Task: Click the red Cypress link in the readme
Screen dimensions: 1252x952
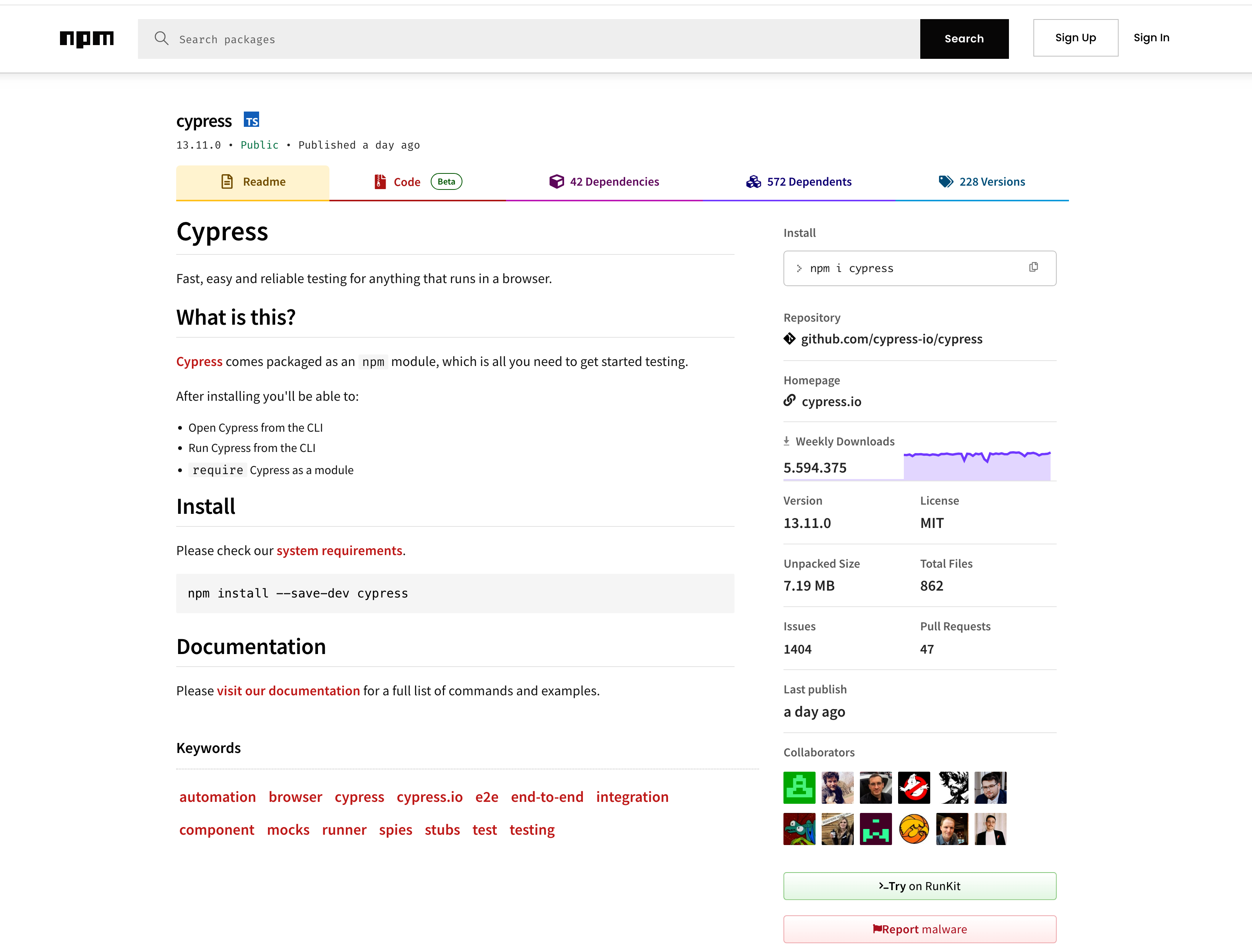Action: click(x=199, y=361)
